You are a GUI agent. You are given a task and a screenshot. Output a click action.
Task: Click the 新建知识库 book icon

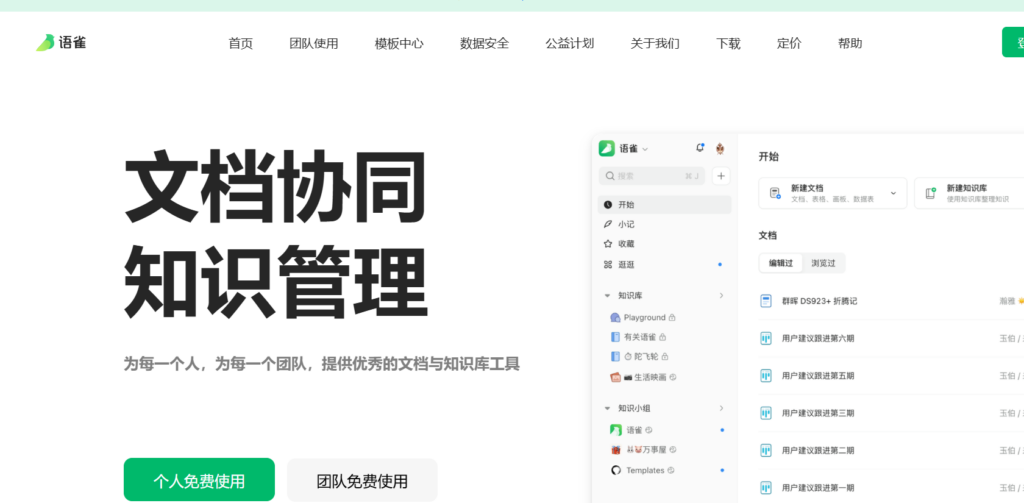[931, 193]
